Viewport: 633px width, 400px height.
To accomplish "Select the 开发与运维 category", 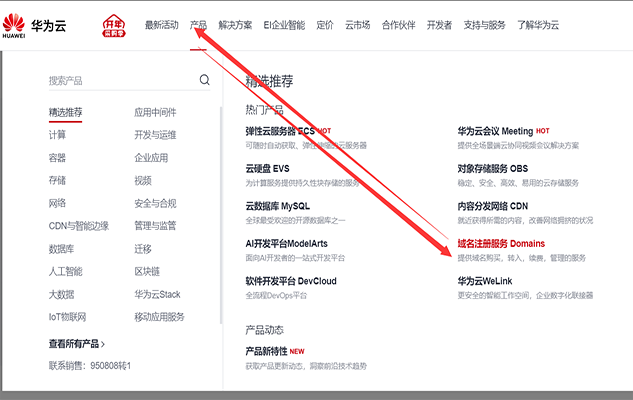I will coord(155,135).
